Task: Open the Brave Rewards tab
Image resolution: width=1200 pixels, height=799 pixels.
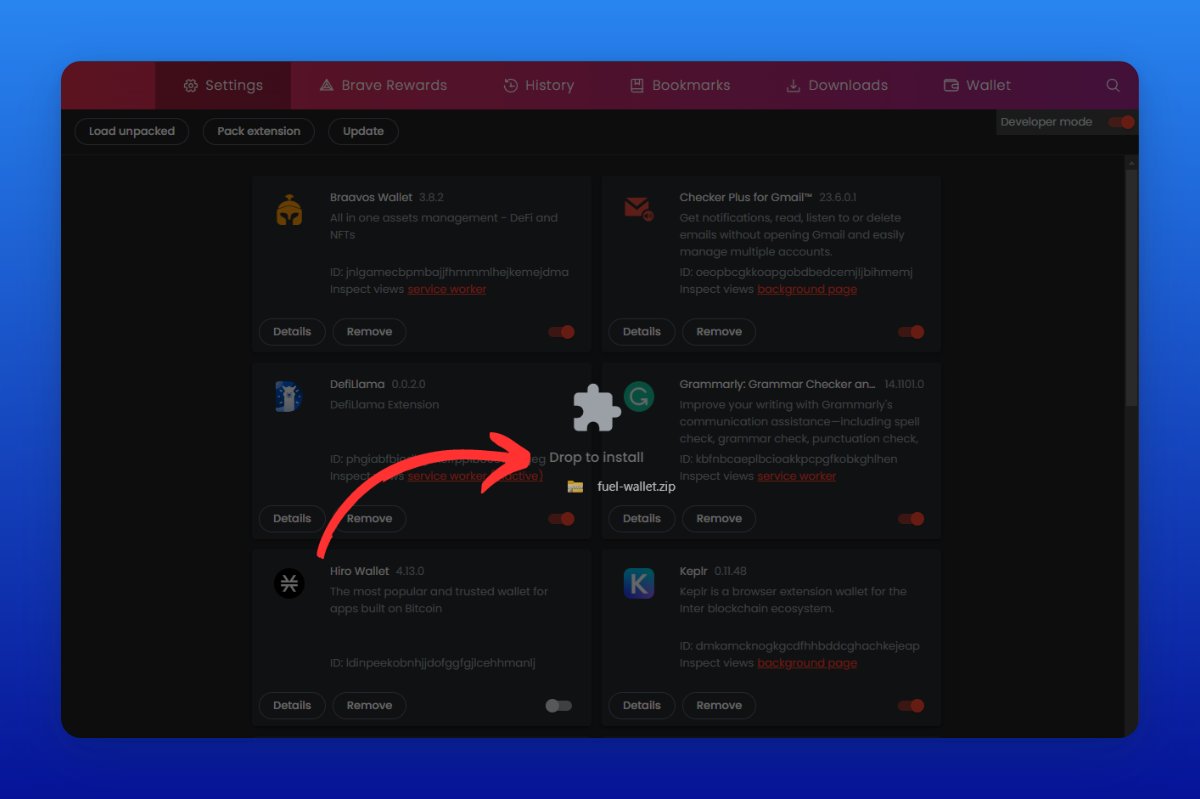Action: click(x=383, y=86)
